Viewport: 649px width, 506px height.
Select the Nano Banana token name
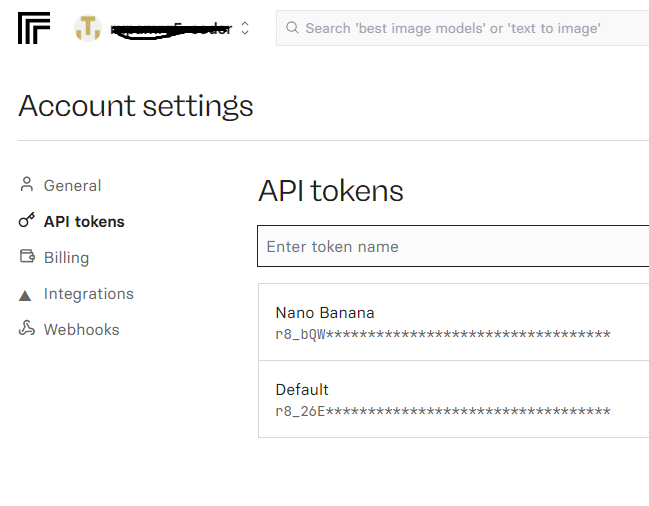pyautogui.click(x=325, y=313)
